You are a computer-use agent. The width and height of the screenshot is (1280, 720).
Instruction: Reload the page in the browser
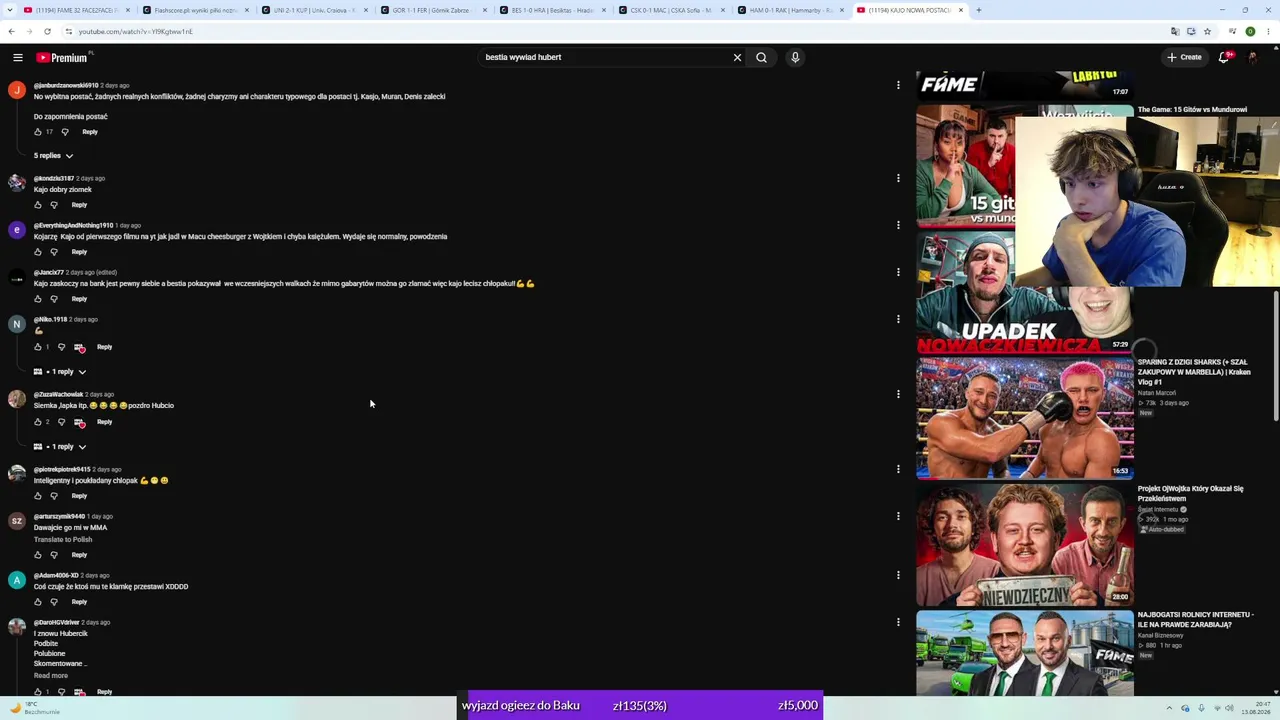point(47,31)
